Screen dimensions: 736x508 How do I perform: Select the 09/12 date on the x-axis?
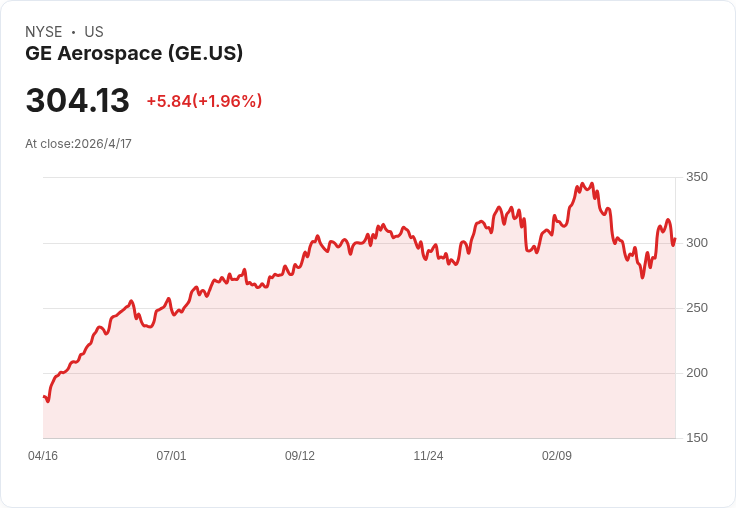point(300,456)
